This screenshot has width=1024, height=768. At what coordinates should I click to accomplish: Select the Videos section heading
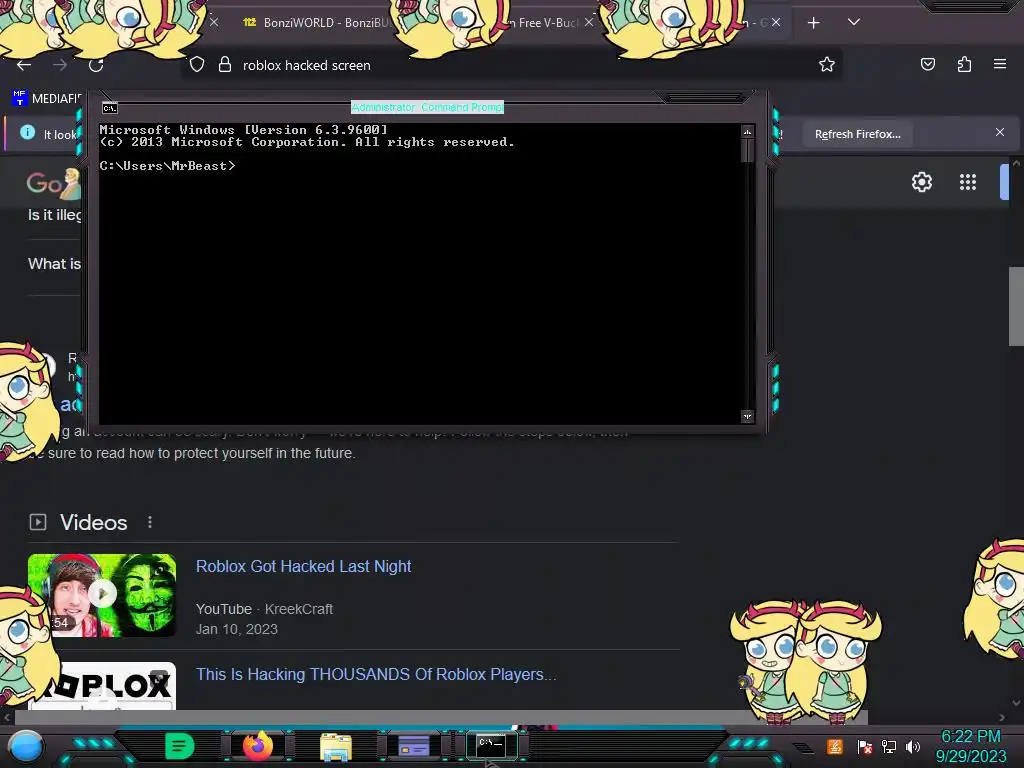(93, 522)
